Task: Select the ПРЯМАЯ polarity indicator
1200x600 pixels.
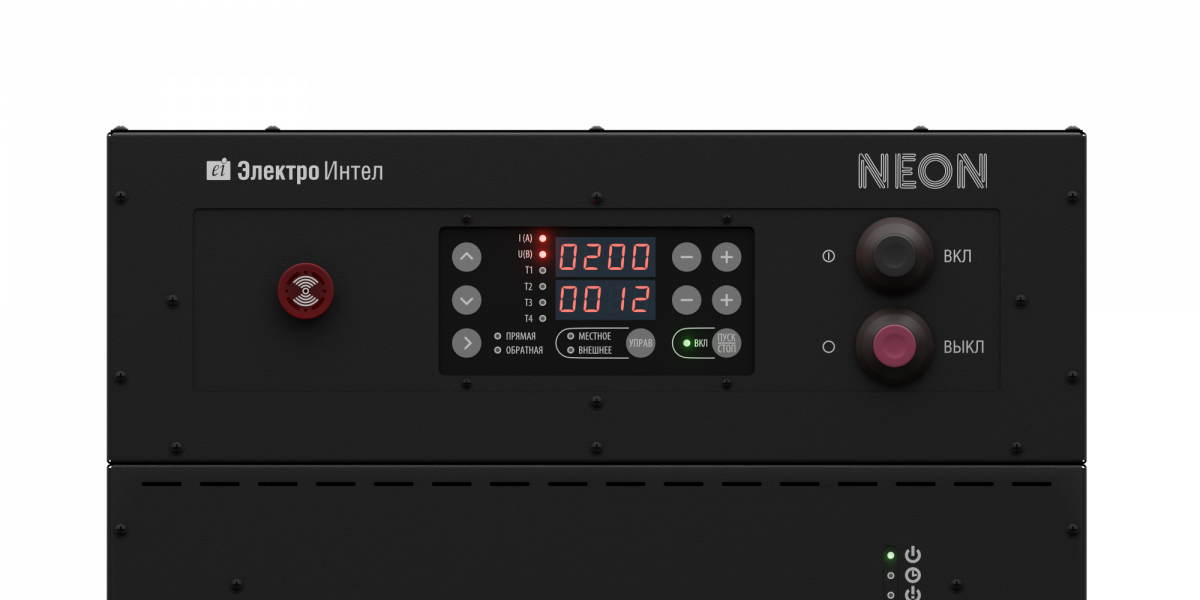Action: coord(498,336)
